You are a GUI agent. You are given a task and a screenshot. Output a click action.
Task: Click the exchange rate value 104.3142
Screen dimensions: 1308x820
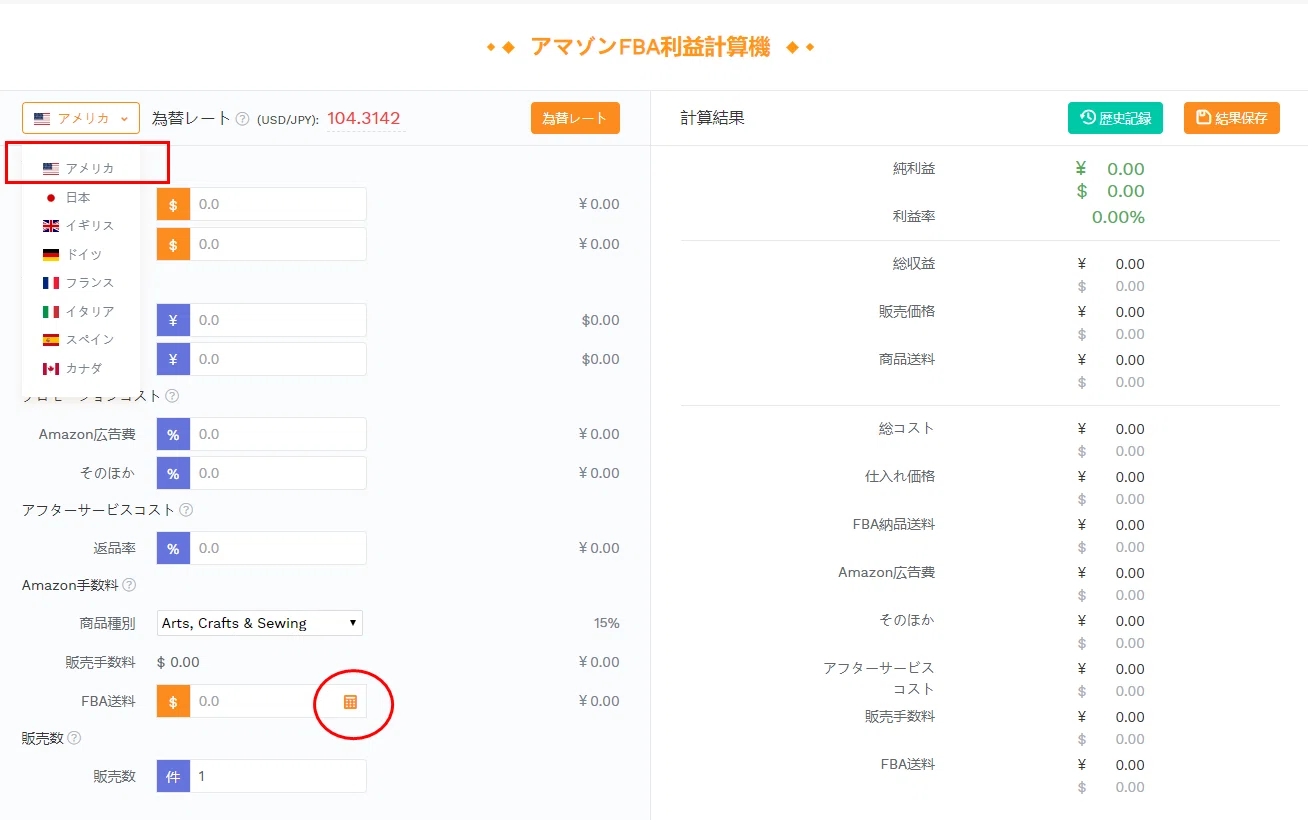click(x=365, y=118)
